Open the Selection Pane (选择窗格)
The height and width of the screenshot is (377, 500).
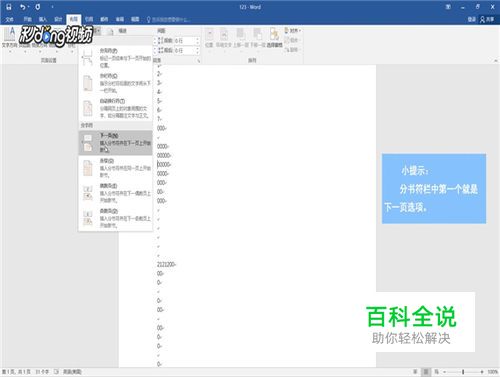(x=274, y=38)
